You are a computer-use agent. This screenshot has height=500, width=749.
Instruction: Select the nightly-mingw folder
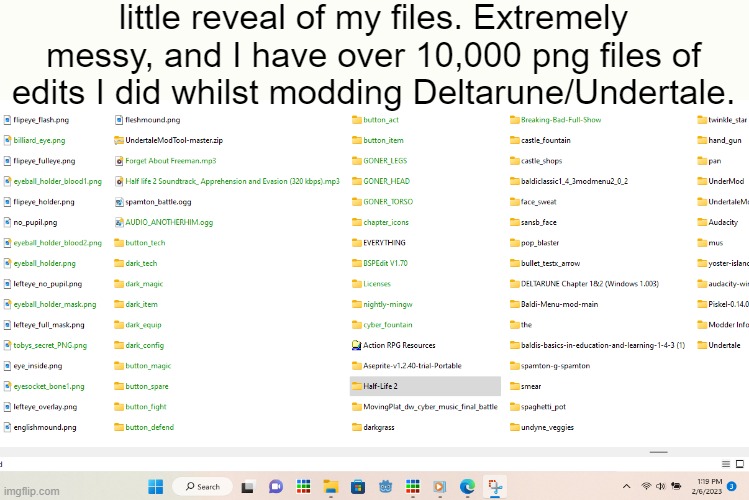click(382, 304)
